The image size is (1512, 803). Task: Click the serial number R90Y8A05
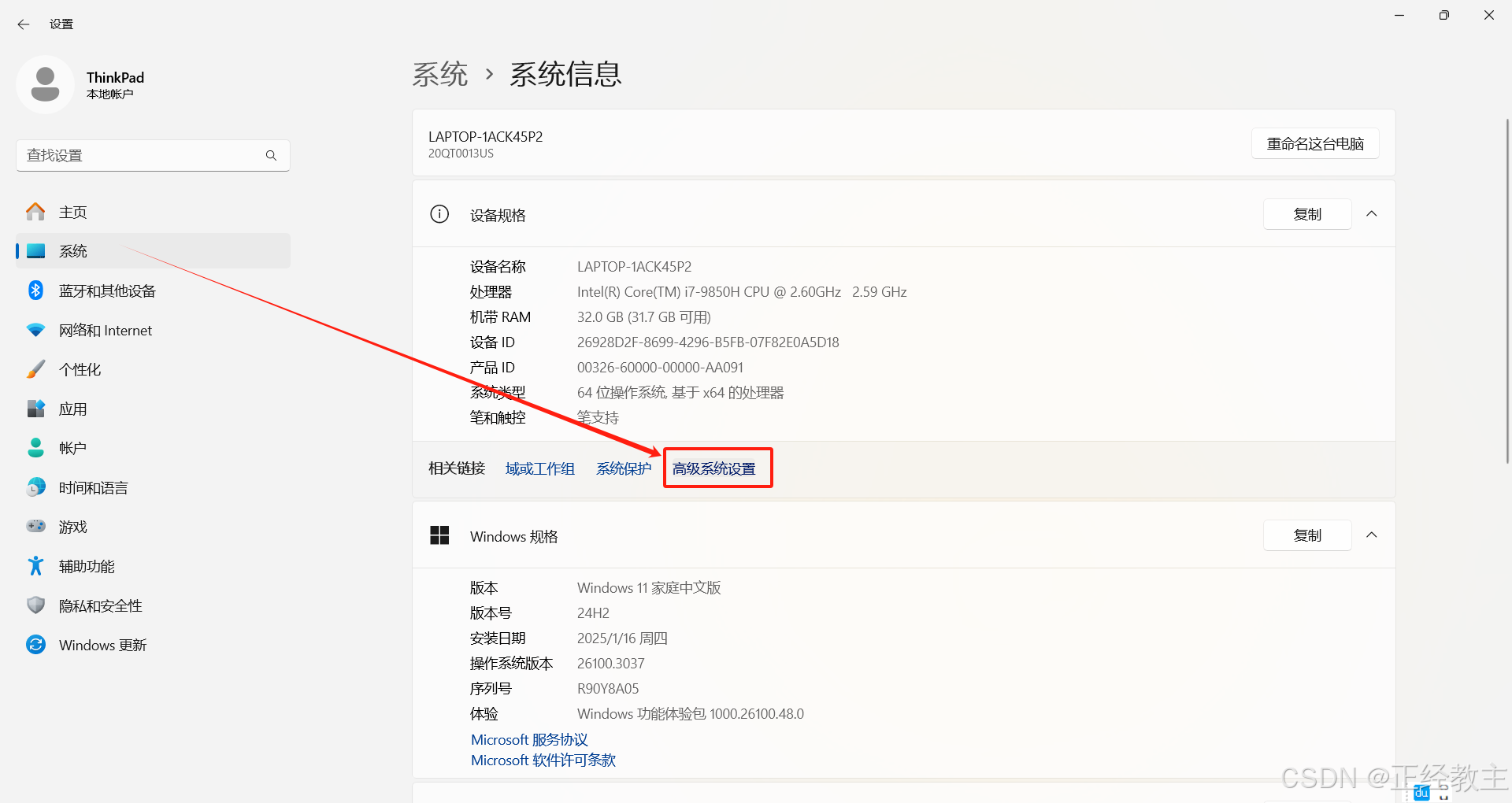608,689
